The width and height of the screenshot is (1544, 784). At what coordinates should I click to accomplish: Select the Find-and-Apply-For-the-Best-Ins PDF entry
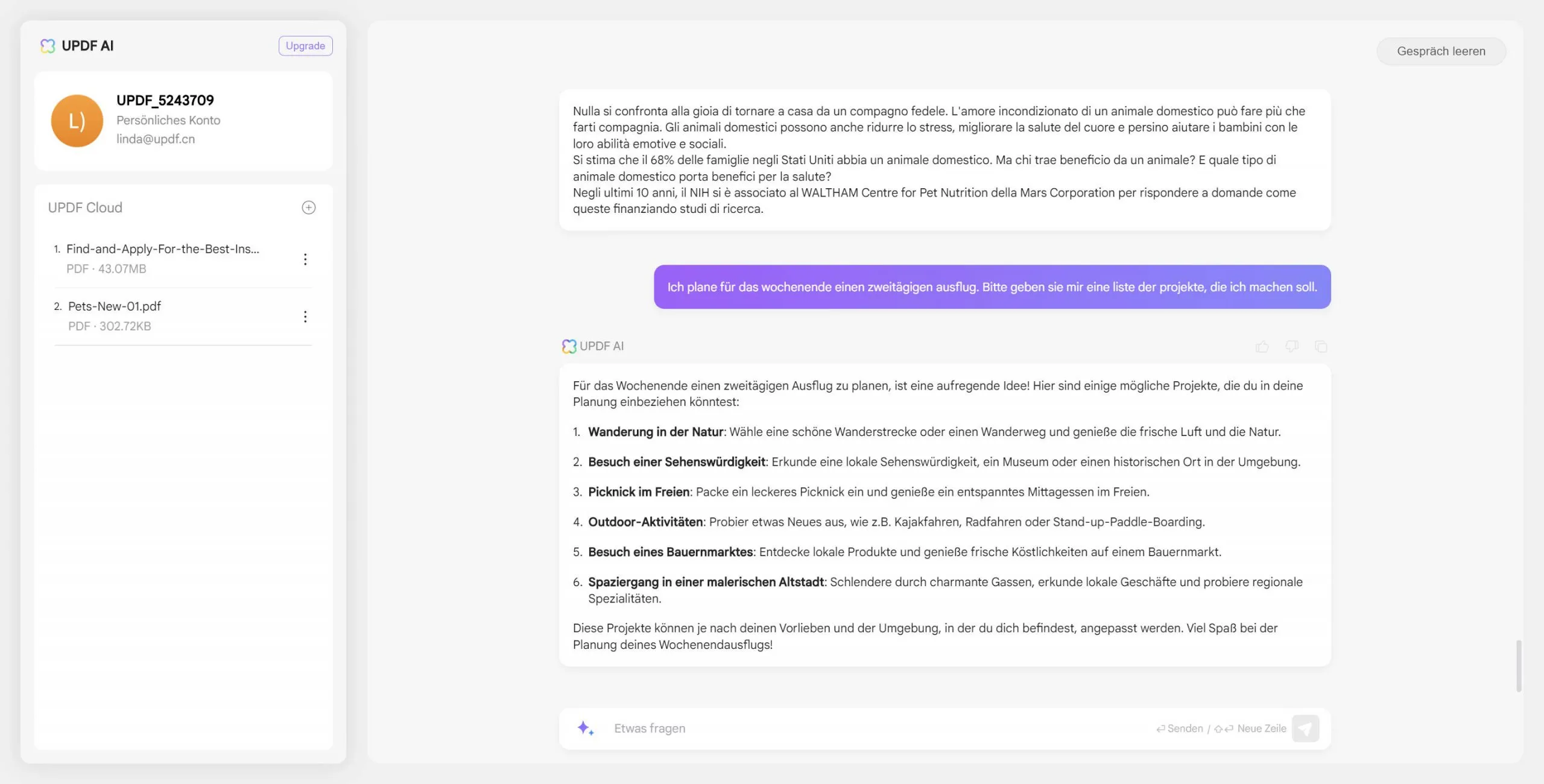click(163, 248)
